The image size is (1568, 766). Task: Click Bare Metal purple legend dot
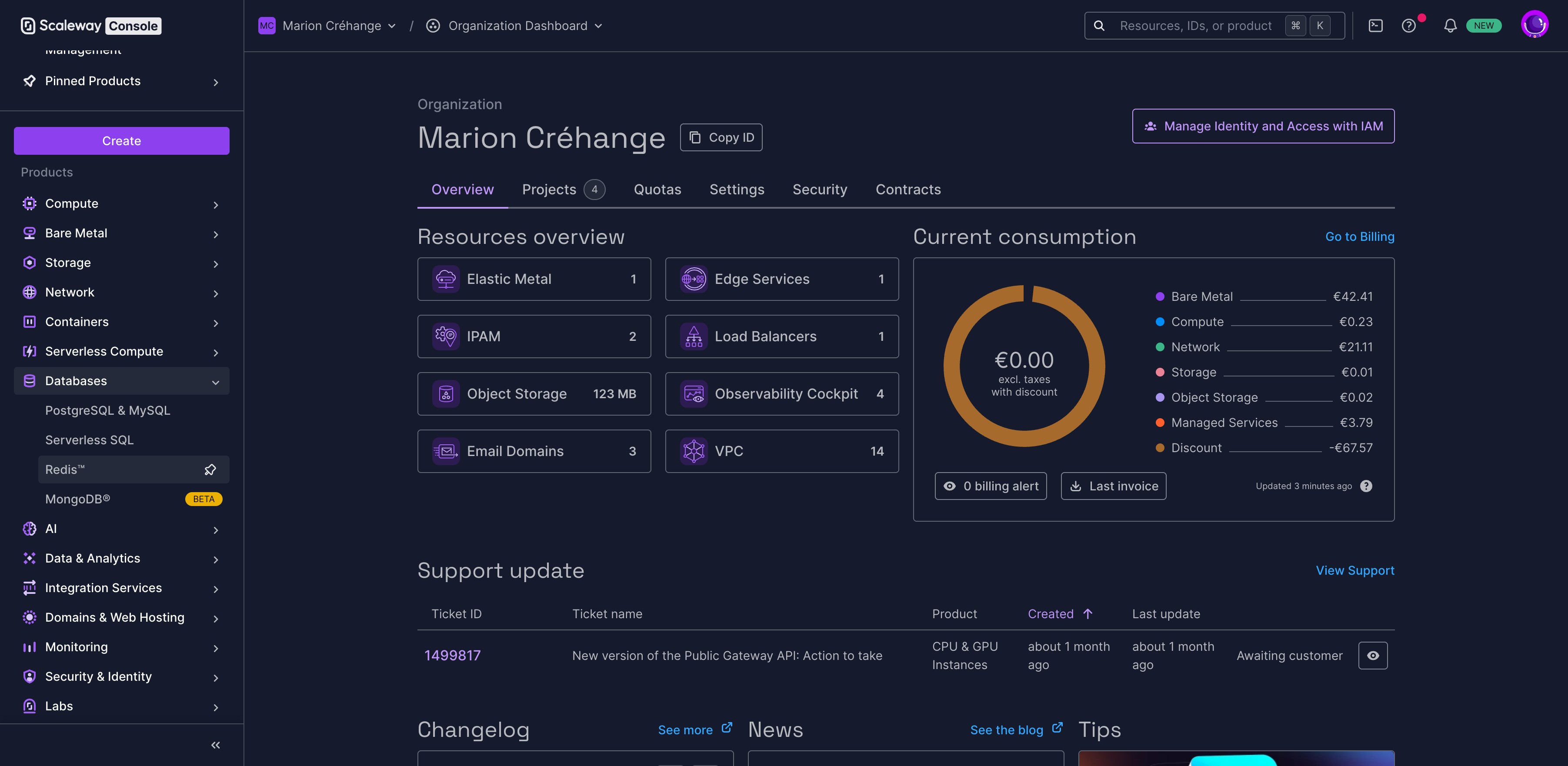[x=1160, y=296]
